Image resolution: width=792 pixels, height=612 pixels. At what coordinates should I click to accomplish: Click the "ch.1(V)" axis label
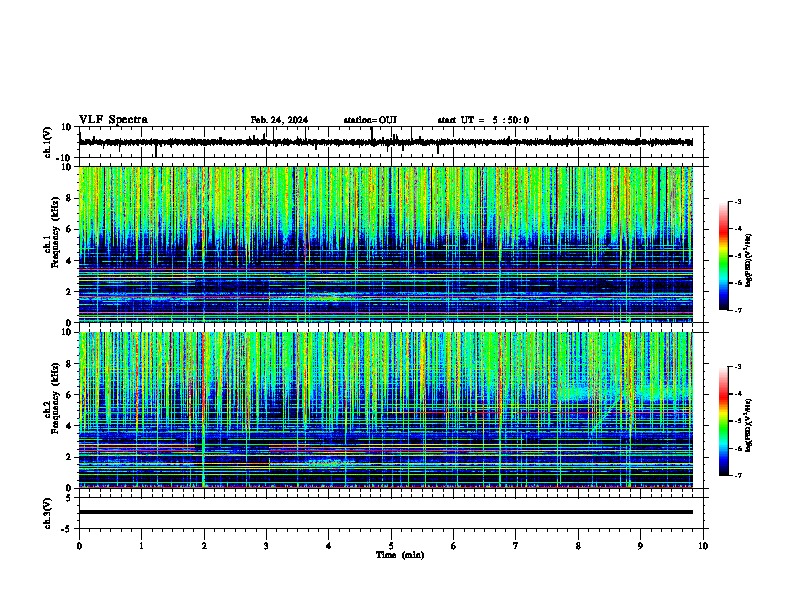point(48,142)
